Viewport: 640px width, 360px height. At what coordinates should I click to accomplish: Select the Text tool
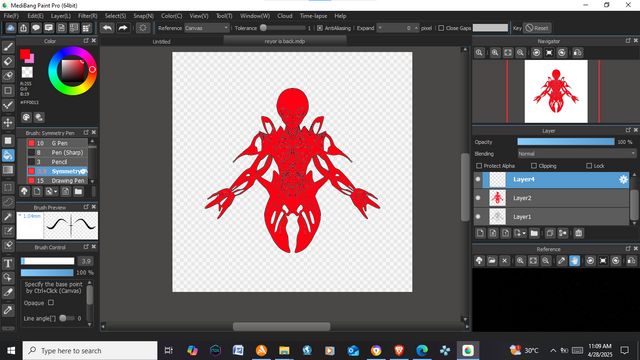point(8,263)
